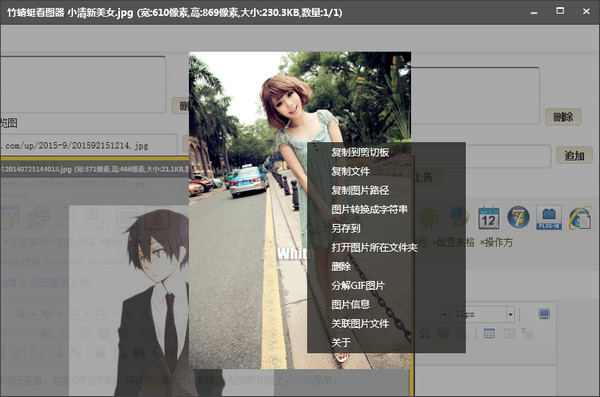Click the large text box above 缩略图 label
Image resolution: width=600 pixels, height=397 pixels.
tap(83, 85)
